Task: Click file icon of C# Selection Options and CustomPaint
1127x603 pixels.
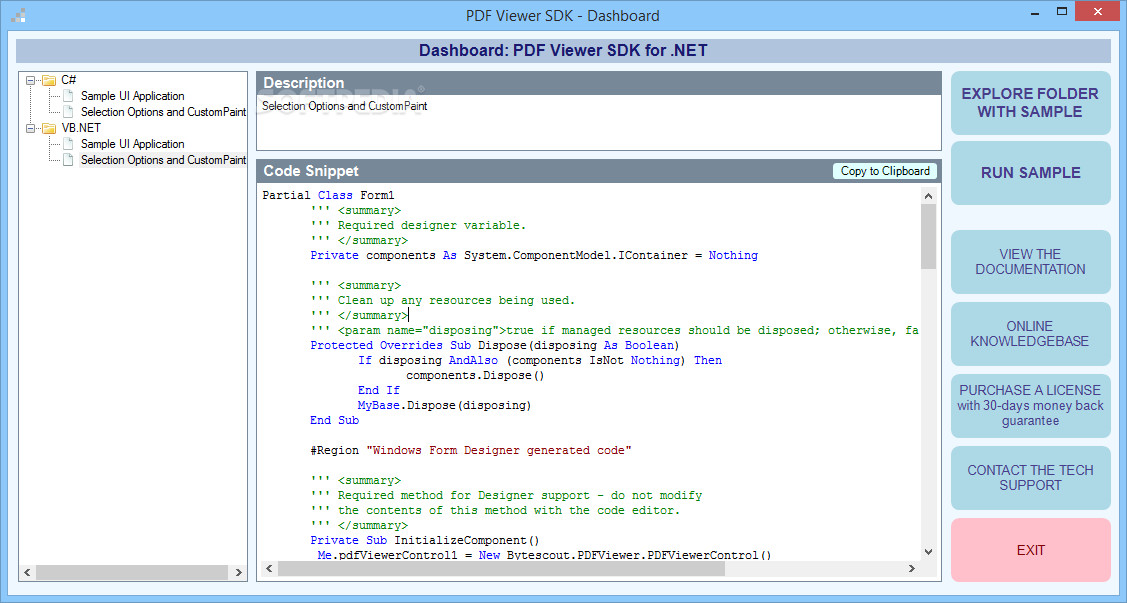Action: tap(68, 111)
